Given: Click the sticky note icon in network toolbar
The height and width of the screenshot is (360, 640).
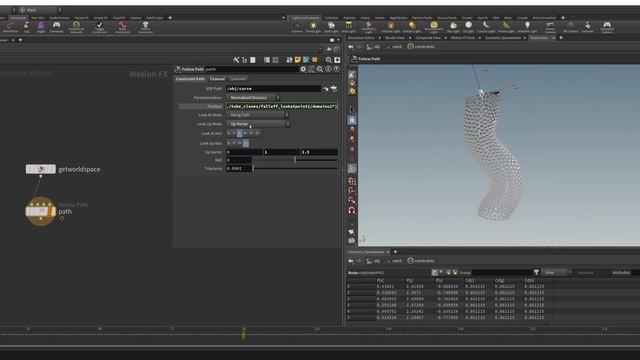Looking at the screenshot, I should (298, 60).
